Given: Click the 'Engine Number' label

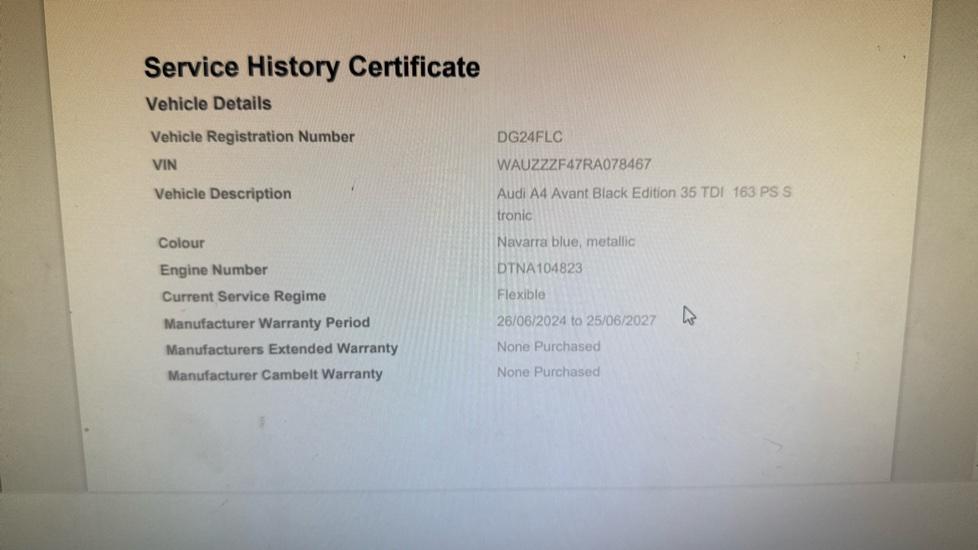Looking at the screenshot, I should (213, 270).
